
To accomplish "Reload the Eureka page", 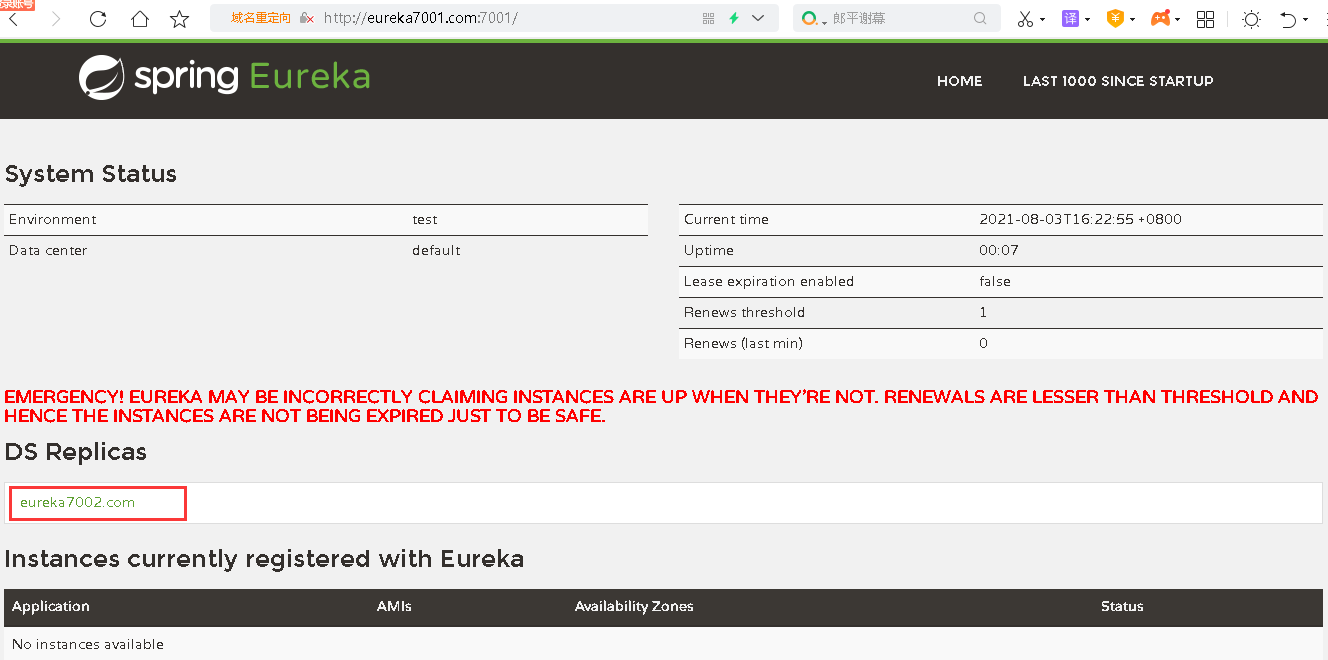I will pos(98,19).
